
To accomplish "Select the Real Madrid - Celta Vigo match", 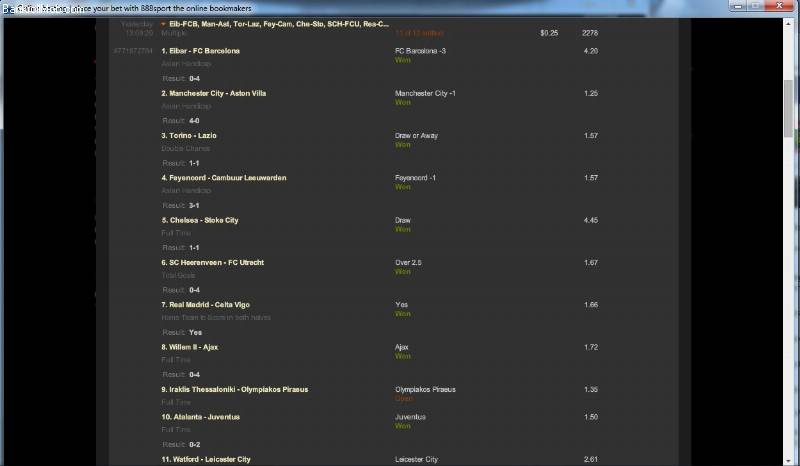I will (x=206, y=305).
